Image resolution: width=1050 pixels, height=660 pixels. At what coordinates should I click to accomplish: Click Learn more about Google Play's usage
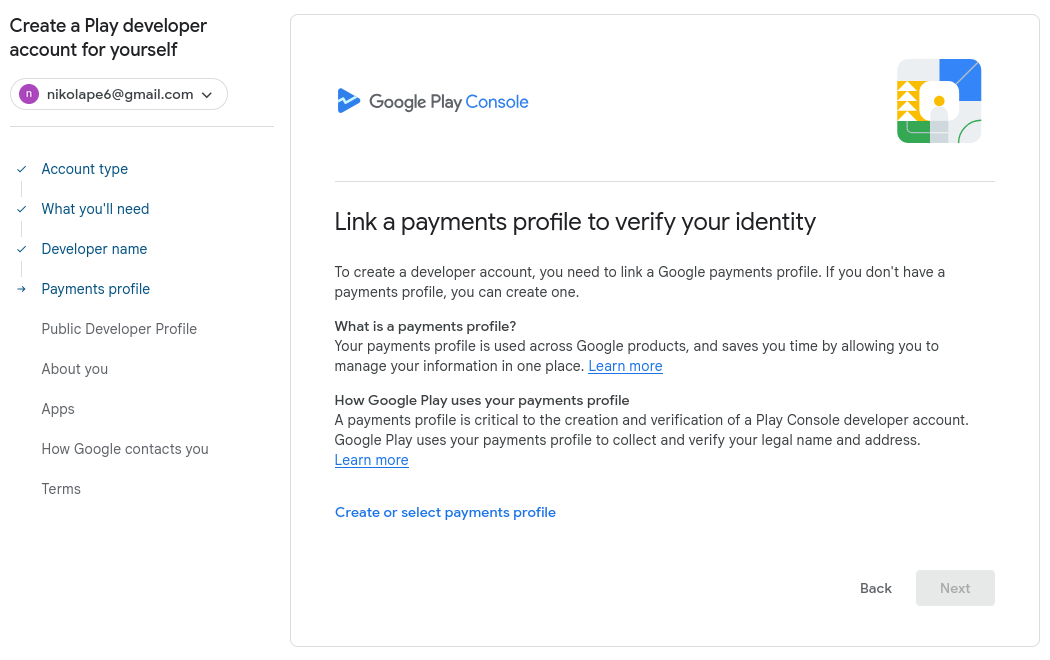pos(371,460)
